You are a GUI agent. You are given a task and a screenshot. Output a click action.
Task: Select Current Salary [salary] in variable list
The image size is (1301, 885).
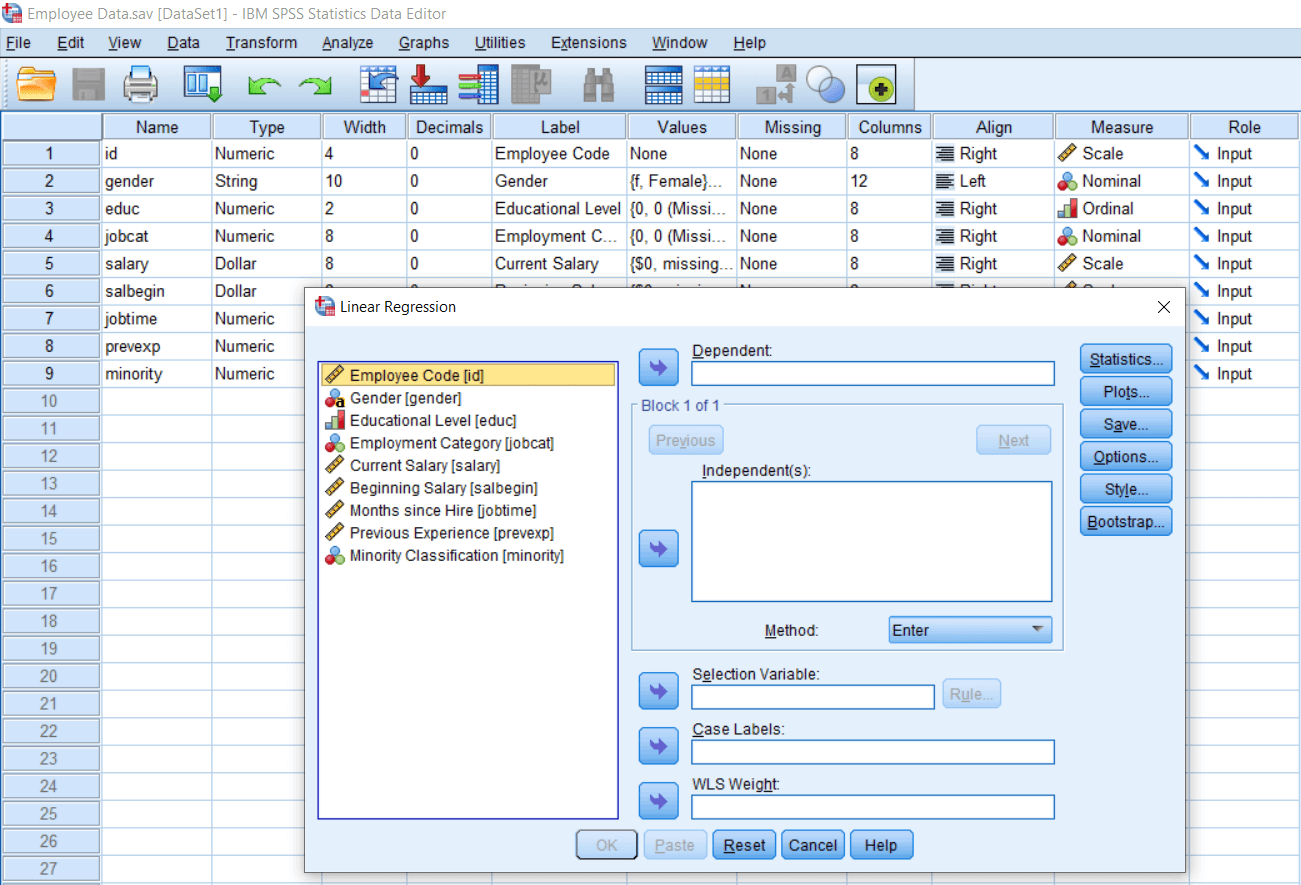468,466
